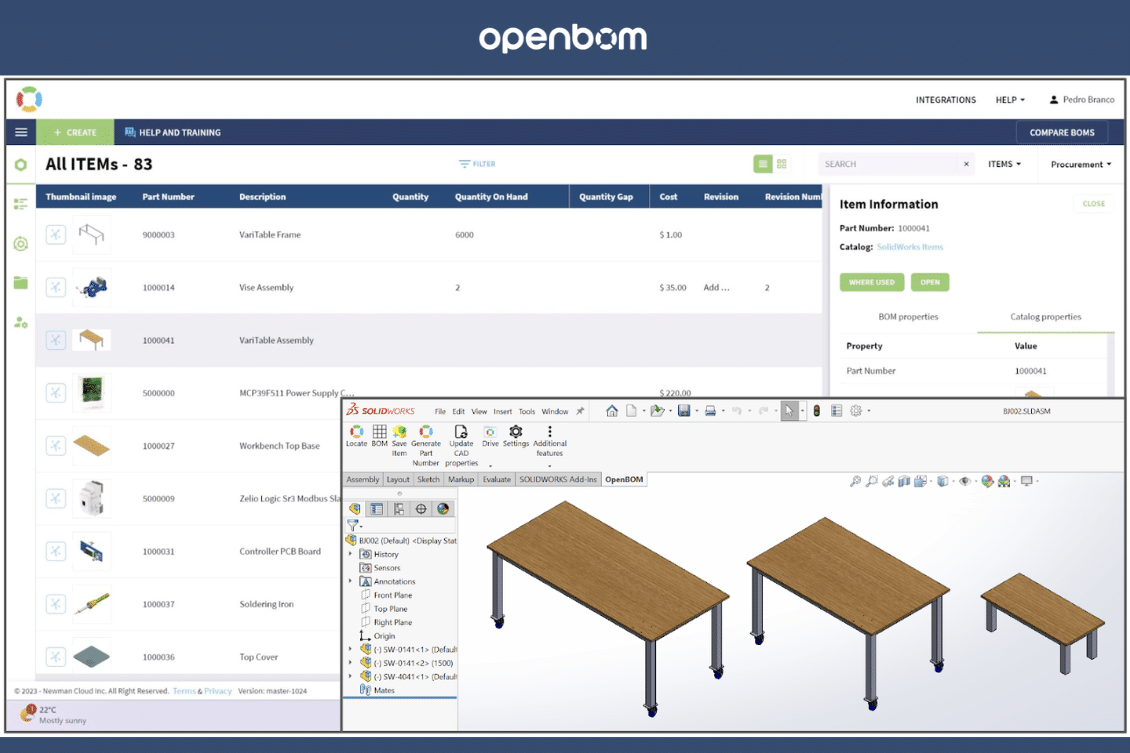The height and width of the screenshot is (753, 1130).
Task: Toggle the select box for Soldering Iron row
Action: 55,604
